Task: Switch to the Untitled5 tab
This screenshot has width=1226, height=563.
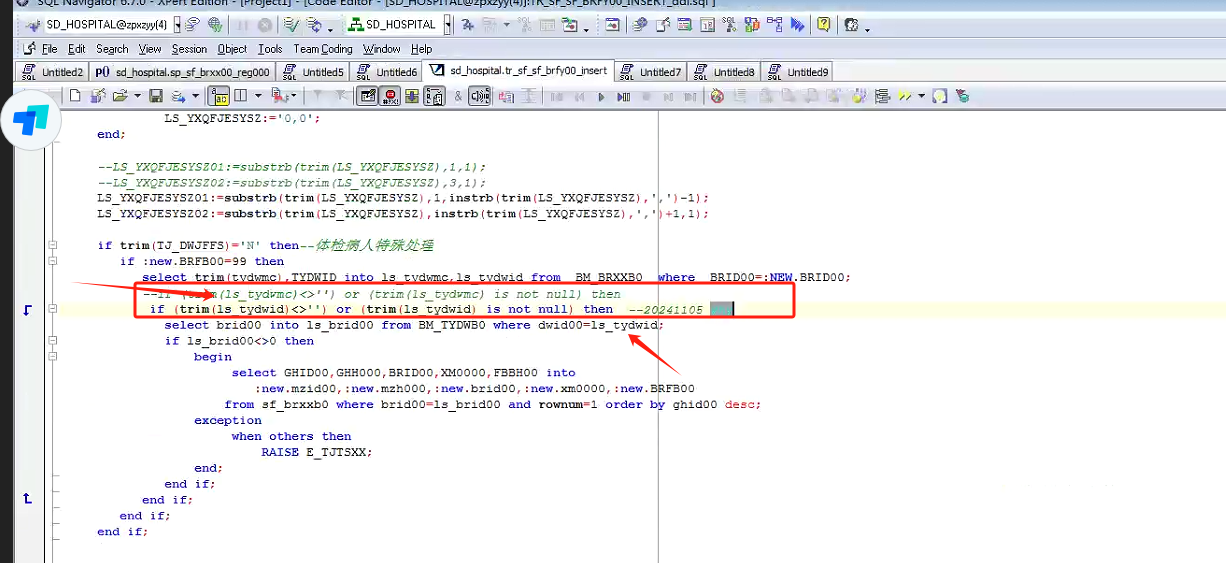Action: coord(313,72)
